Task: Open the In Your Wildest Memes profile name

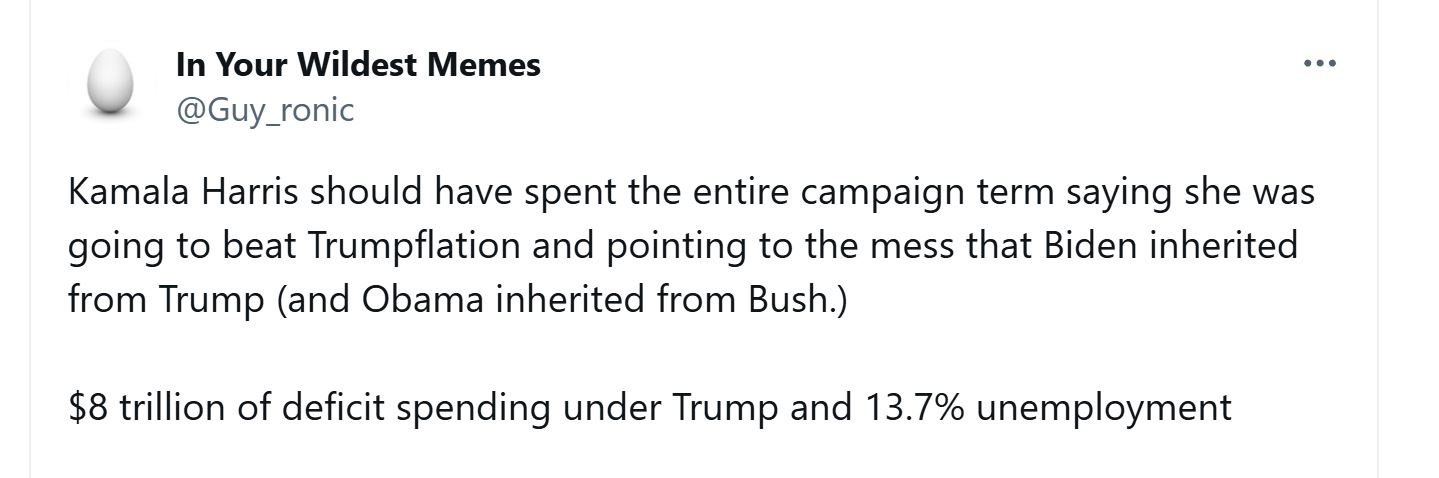Action: pyautogui.click(x=358, y=65)
